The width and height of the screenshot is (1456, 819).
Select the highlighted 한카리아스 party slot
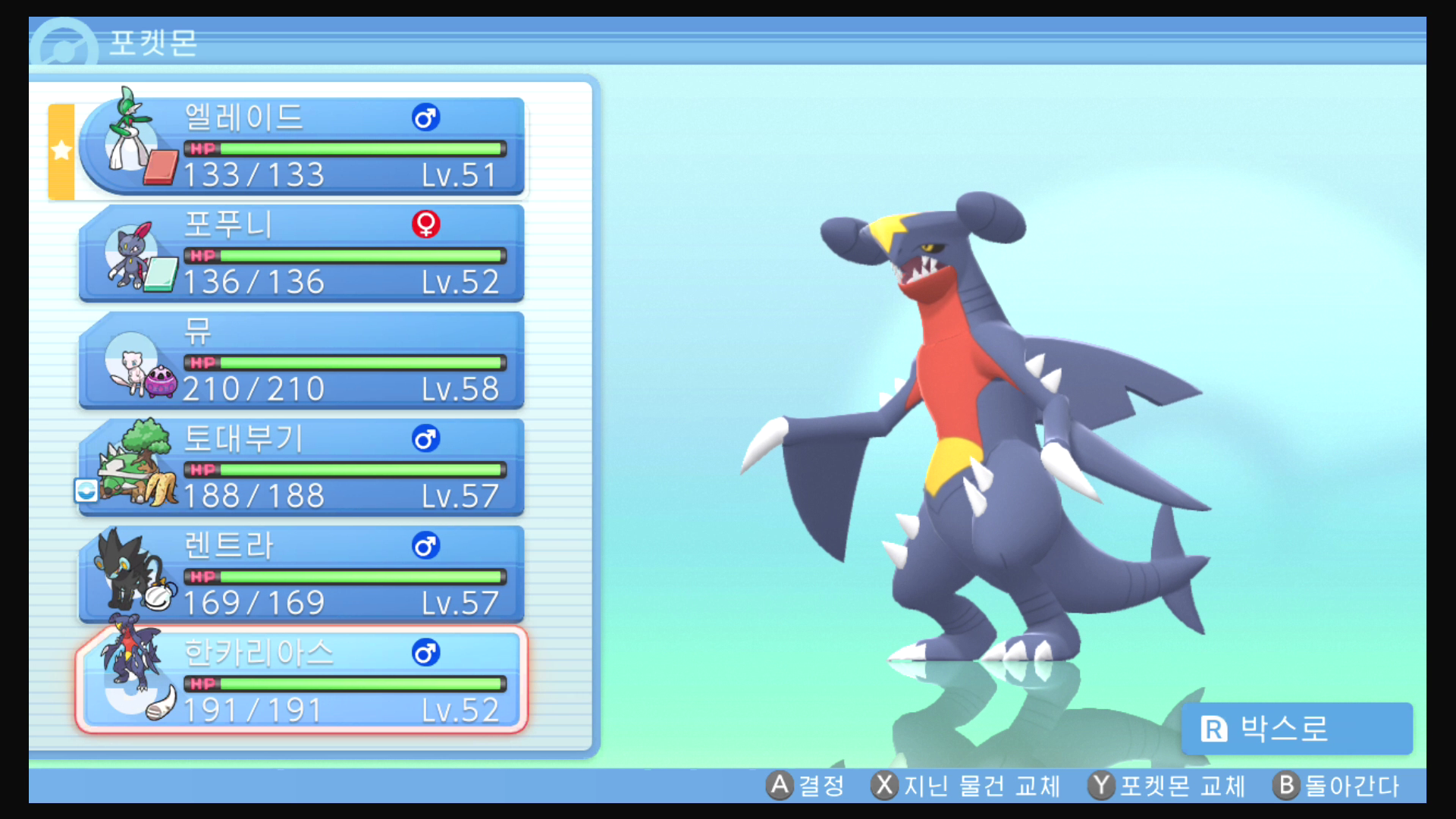point(302,680)
